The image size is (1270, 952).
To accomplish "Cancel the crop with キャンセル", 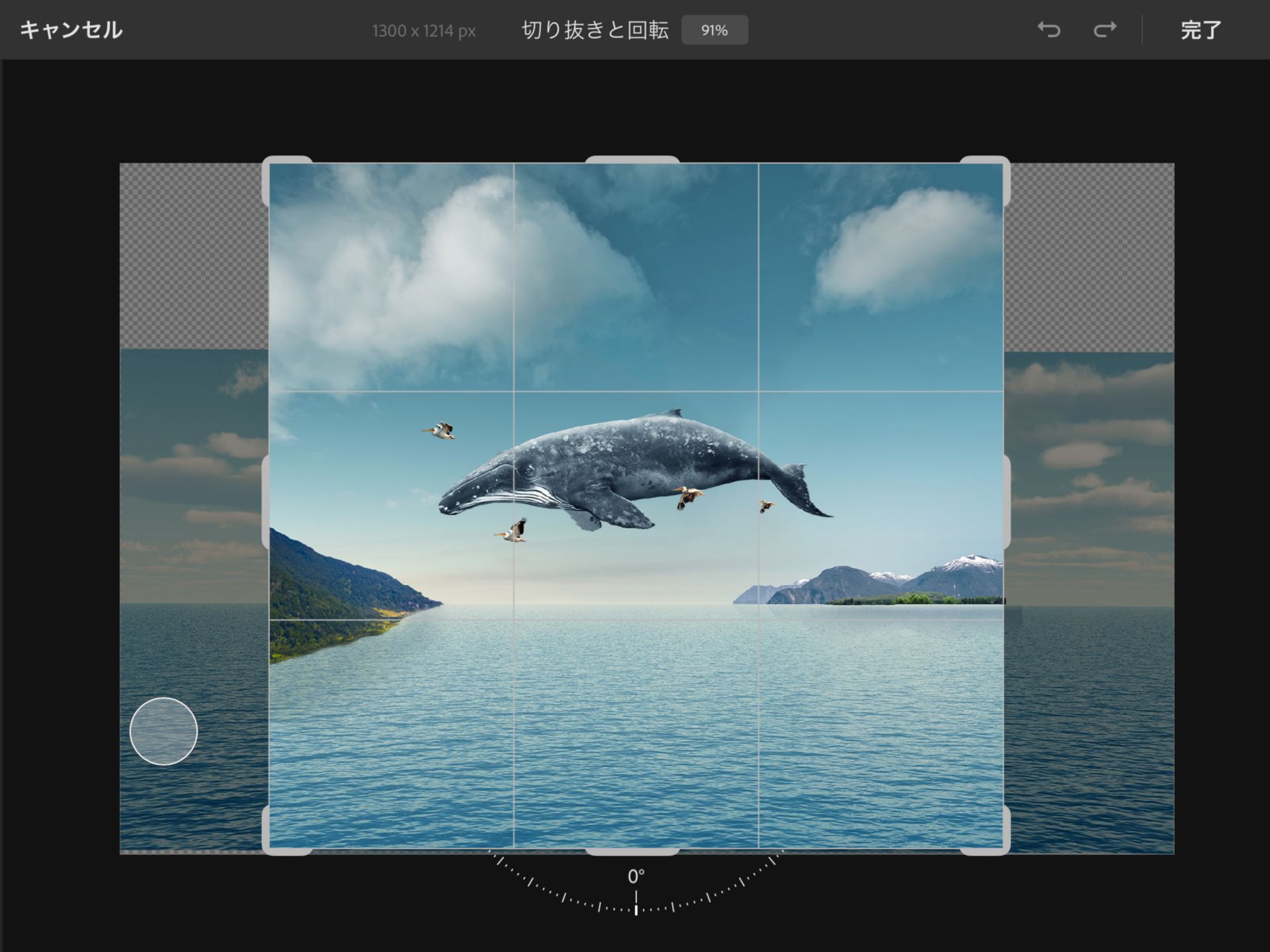I will [x=71, y=30].
